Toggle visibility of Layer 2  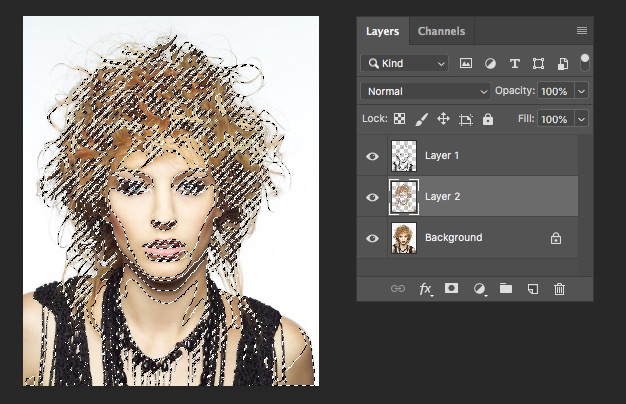[x=373, y=197]
